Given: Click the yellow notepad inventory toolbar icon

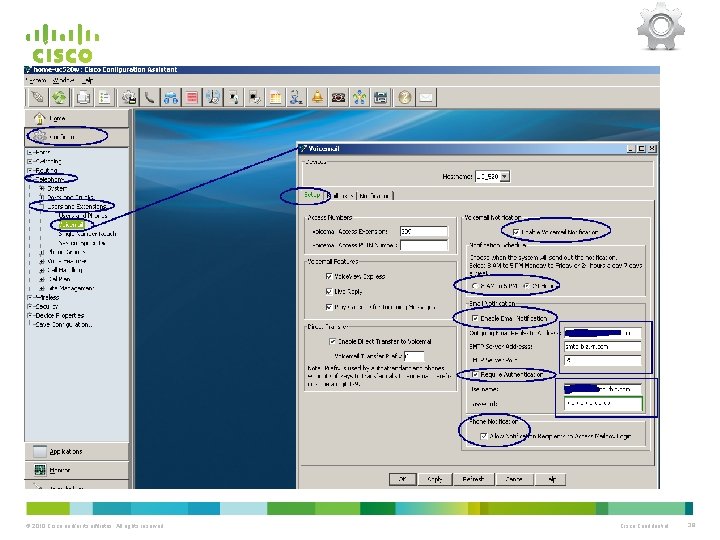Looking at the screenshot, I should [276, 97].
